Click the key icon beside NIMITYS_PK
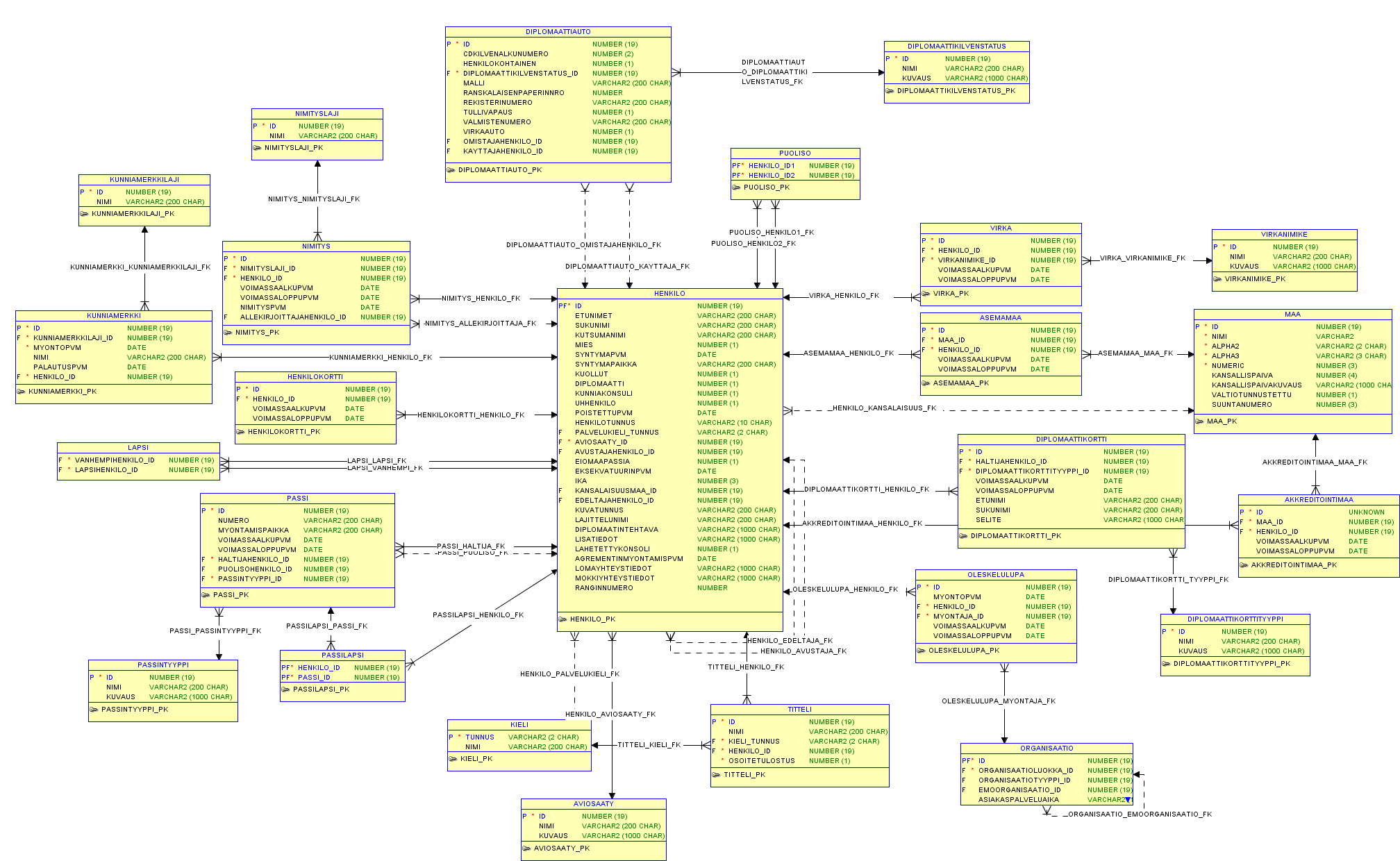This screenshot has width=1400, height=861. (x=228, y=333)
